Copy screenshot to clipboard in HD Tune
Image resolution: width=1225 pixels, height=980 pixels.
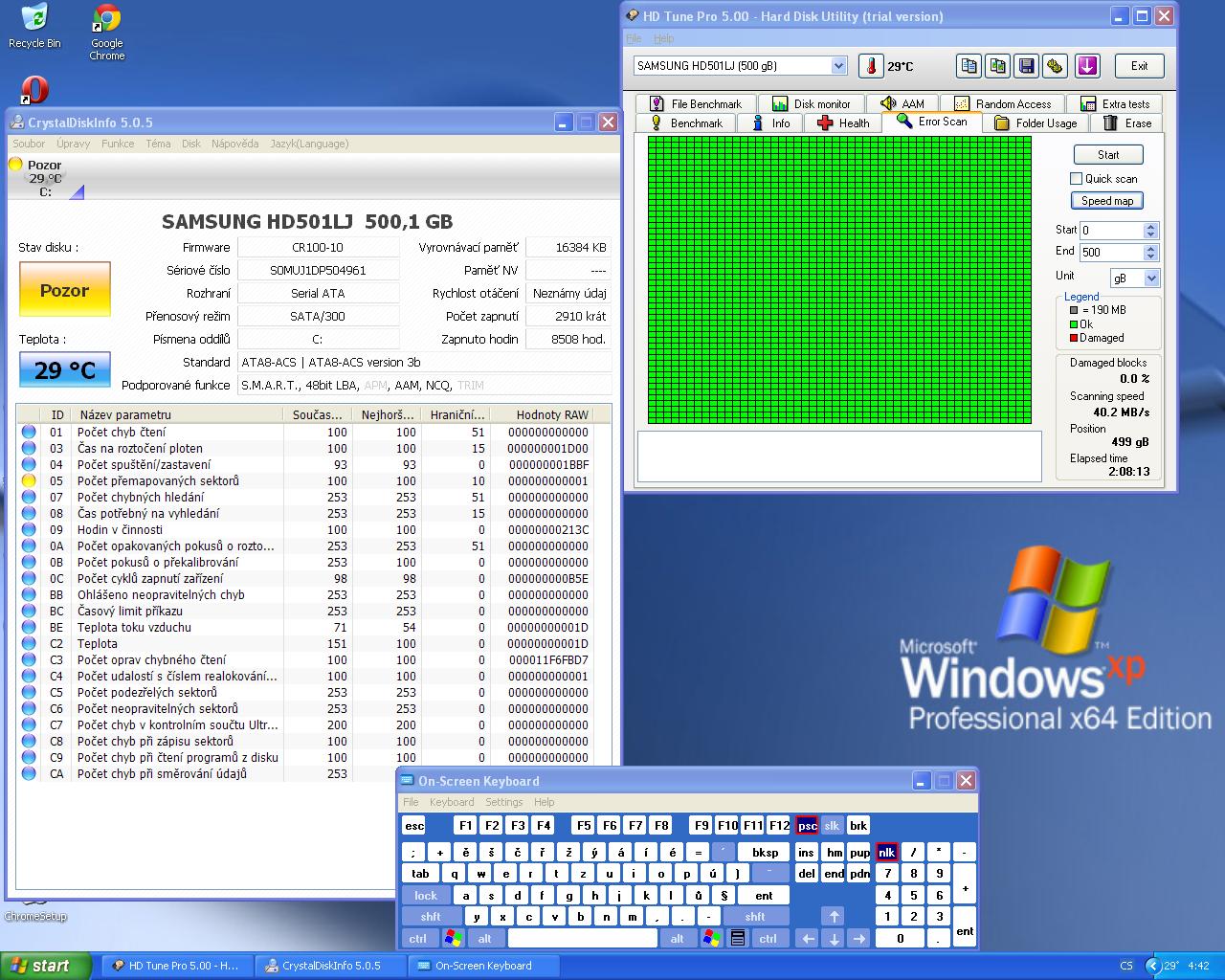click(997, 66)
